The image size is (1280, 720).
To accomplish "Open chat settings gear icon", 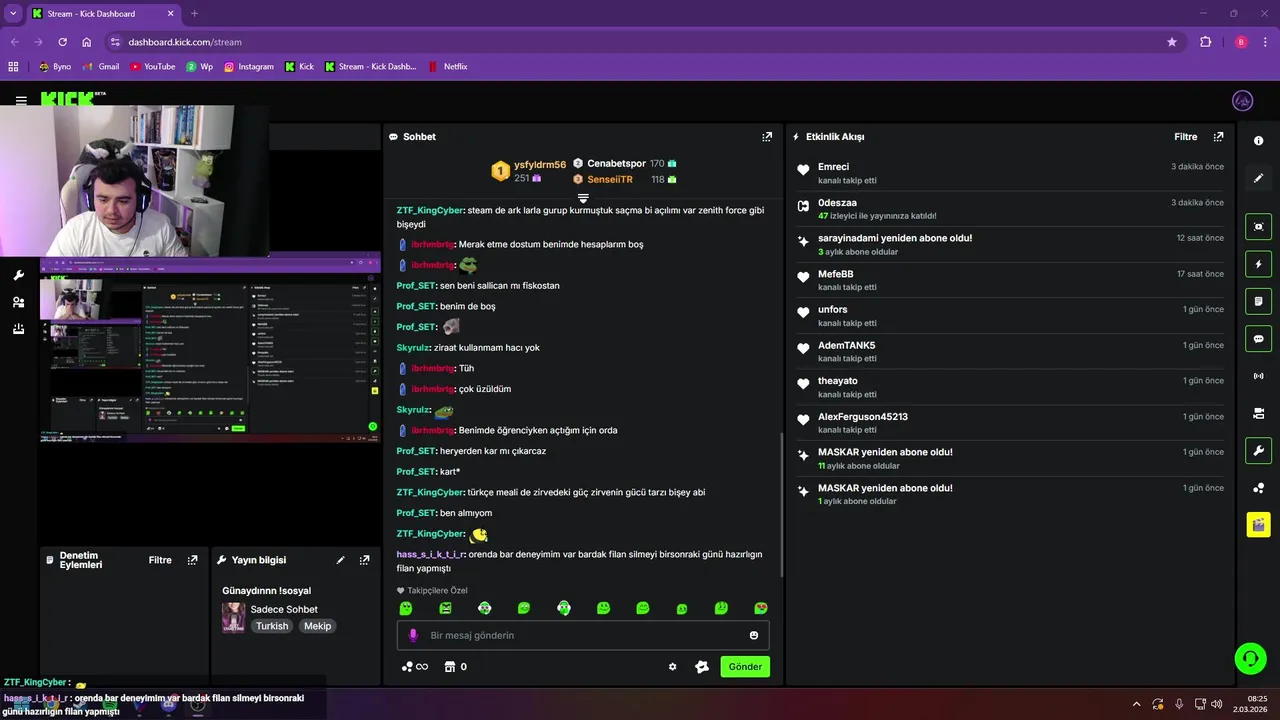I will [672, 667].
